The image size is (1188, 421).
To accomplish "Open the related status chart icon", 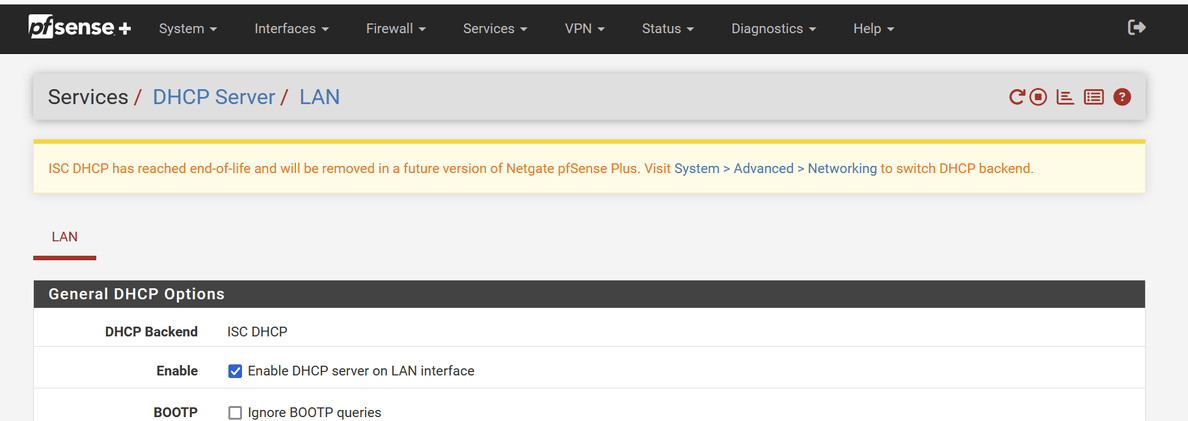I will point(1065,97).
